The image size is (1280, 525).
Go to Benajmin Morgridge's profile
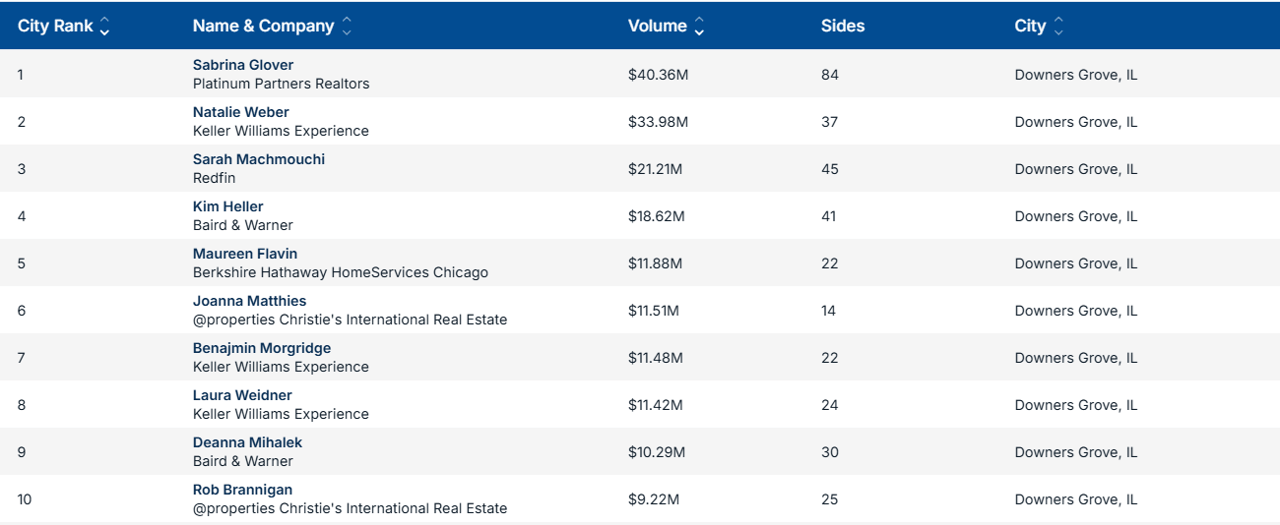[x=262, y=348]
